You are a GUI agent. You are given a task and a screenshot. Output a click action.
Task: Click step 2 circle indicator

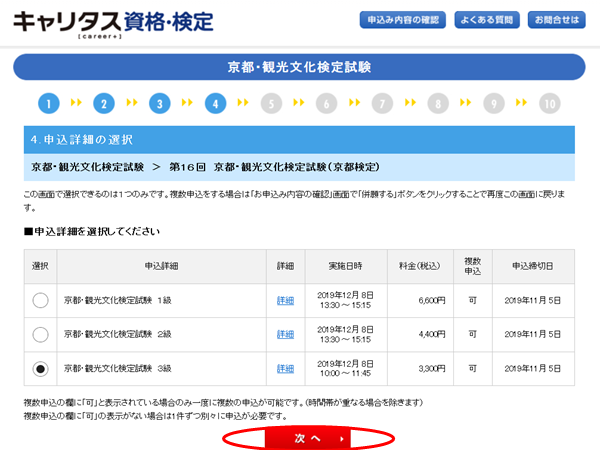(104, 103)
